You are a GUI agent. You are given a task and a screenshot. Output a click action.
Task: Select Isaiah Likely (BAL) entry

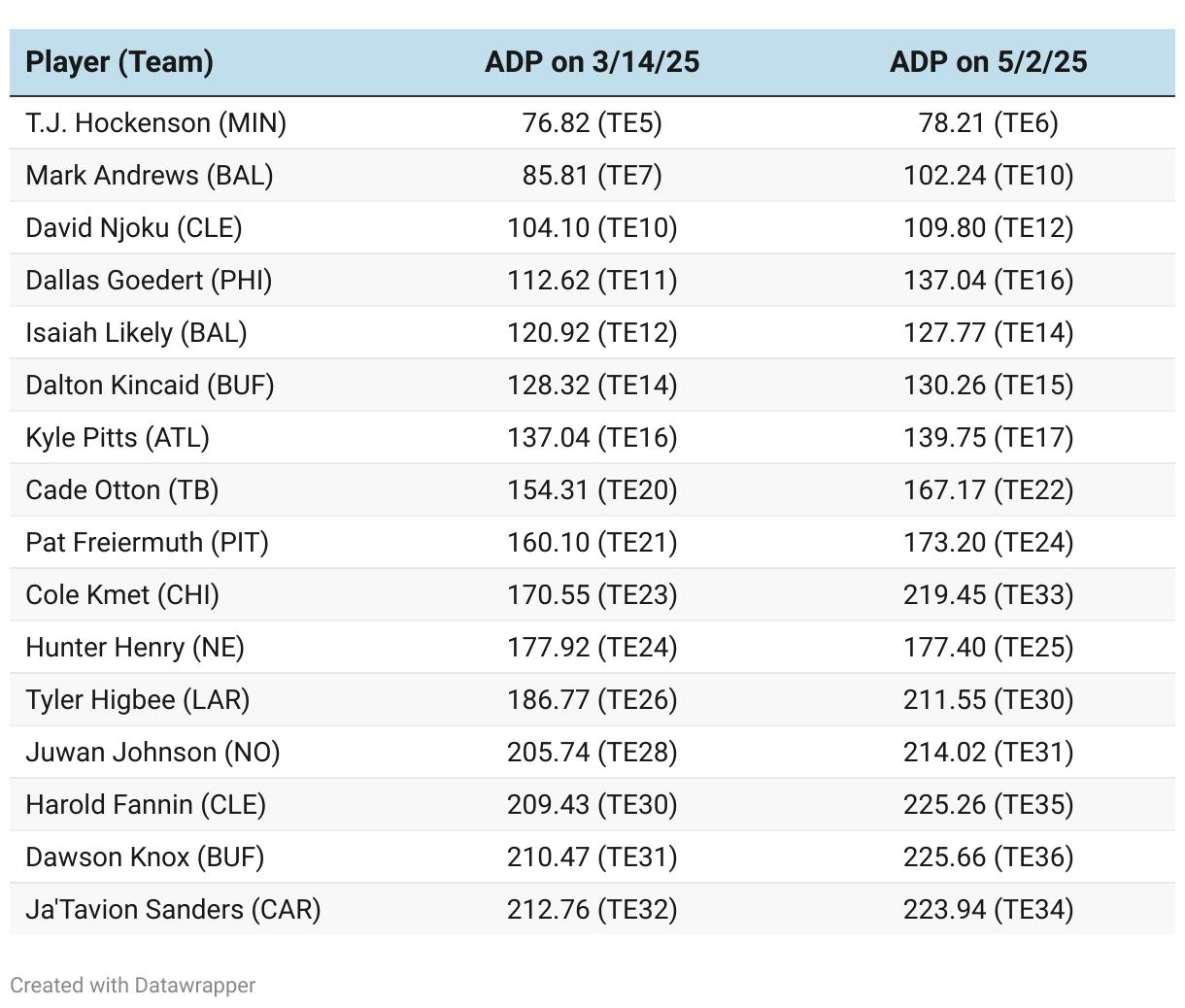[136, 333]
